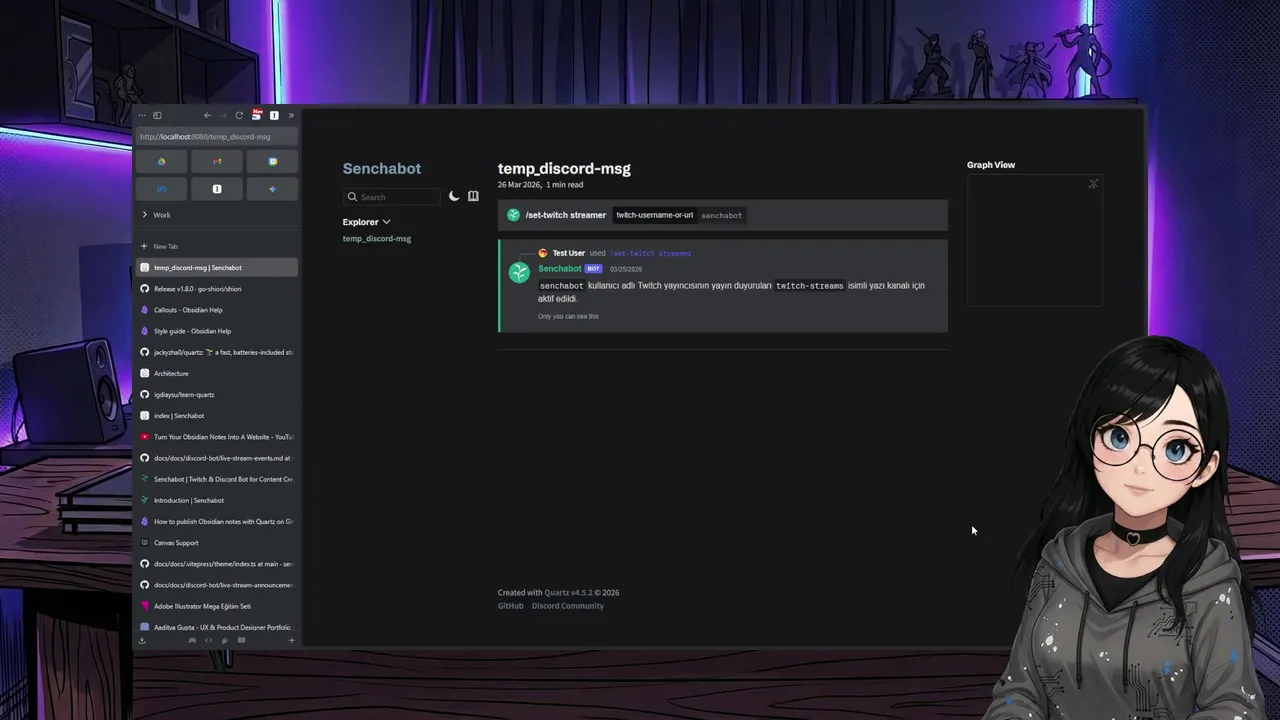This screenshot has height=720, width=1280.
Task: Go back with the browser back arrow
Action: [x=207, y=116]
